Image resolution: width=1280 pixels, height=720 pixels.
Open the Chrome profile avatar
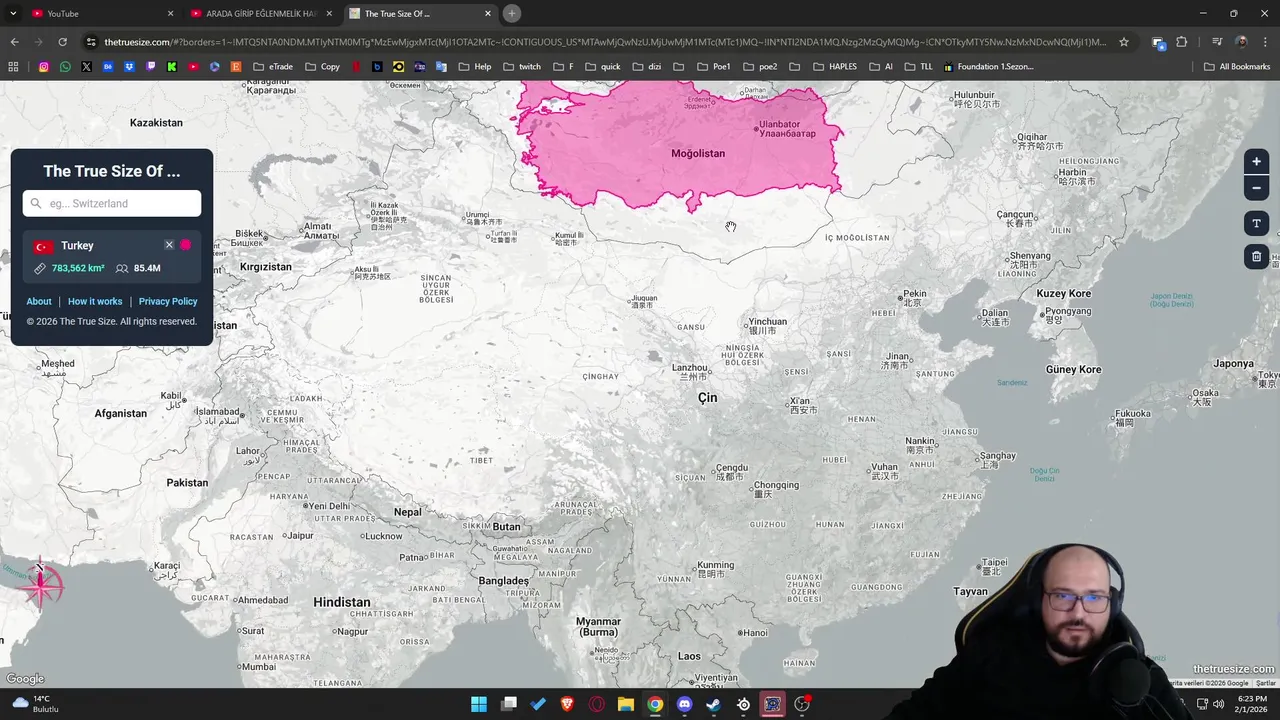pyautogui.click(x=1241, y=42)
